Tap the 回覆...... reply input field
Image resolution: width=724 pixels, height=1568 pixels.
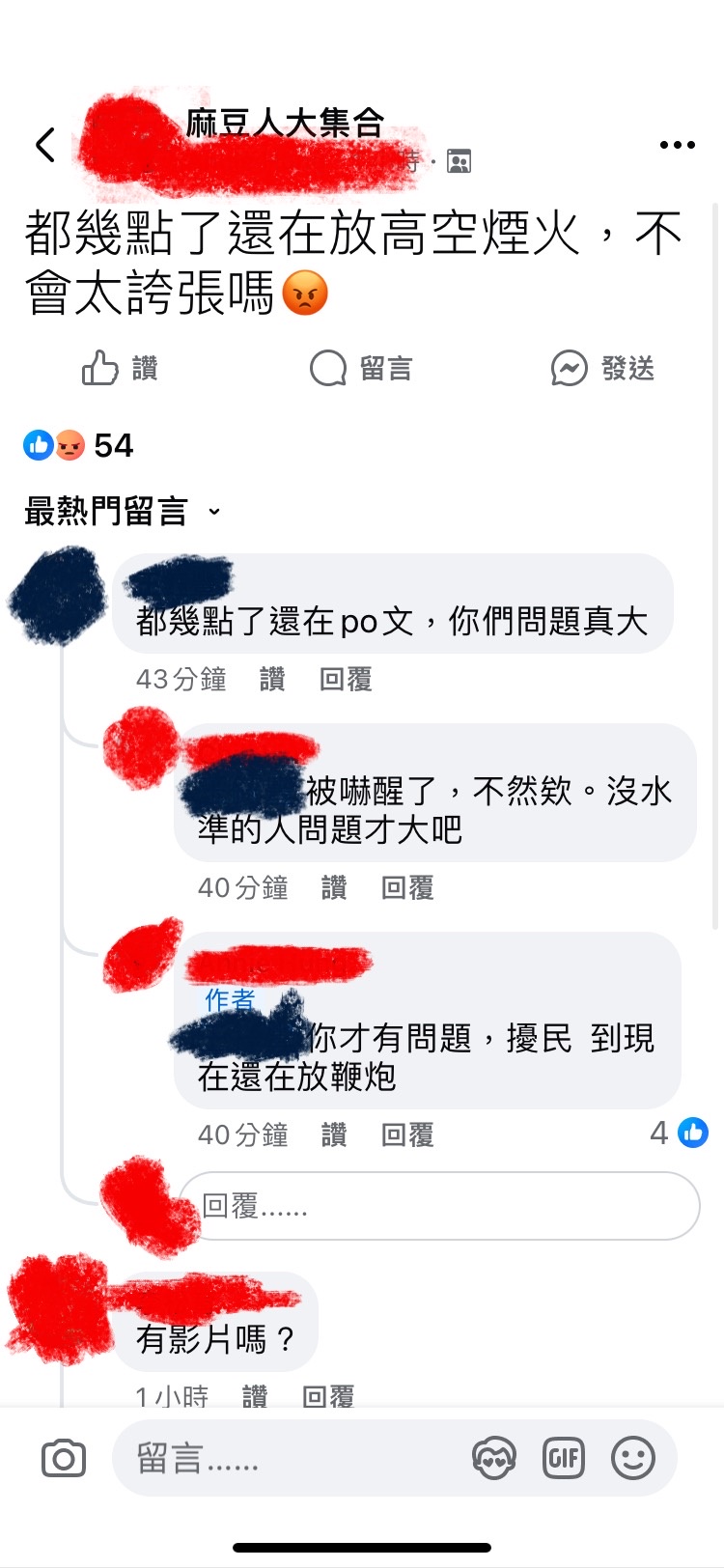tap(439, 1206)
